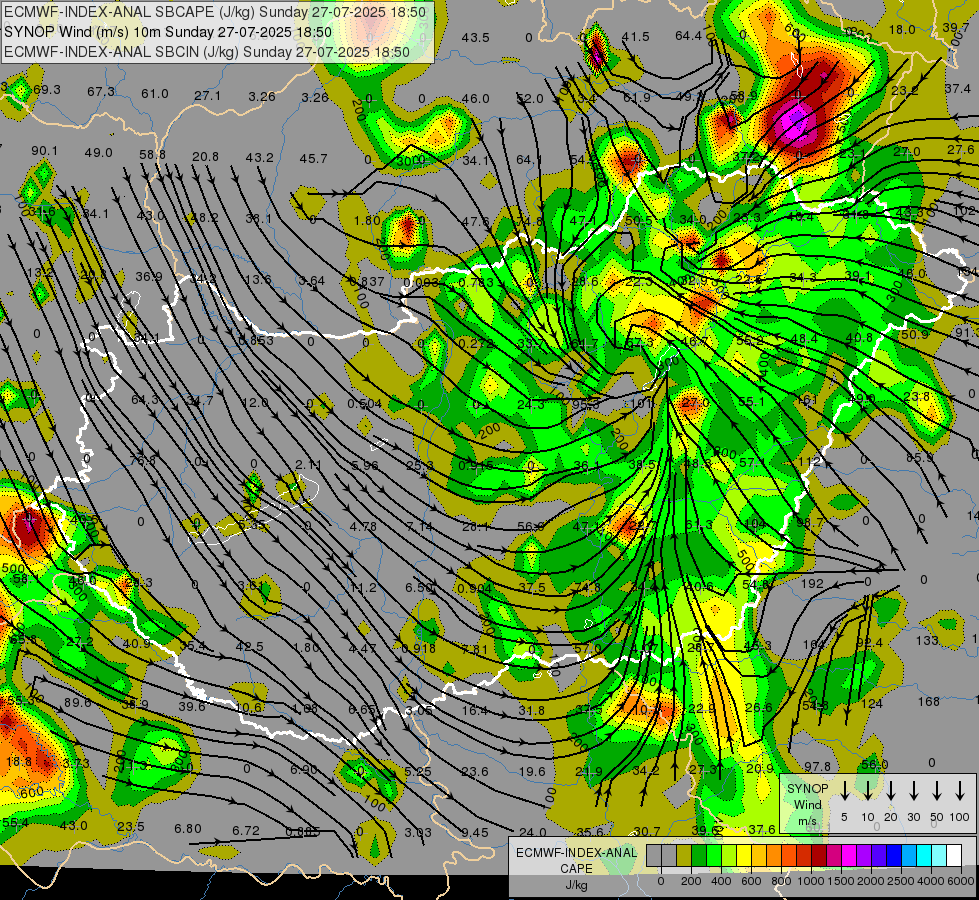The image size is (979, 900).
Task: Click the map value '192'
Action: point(812,583)
